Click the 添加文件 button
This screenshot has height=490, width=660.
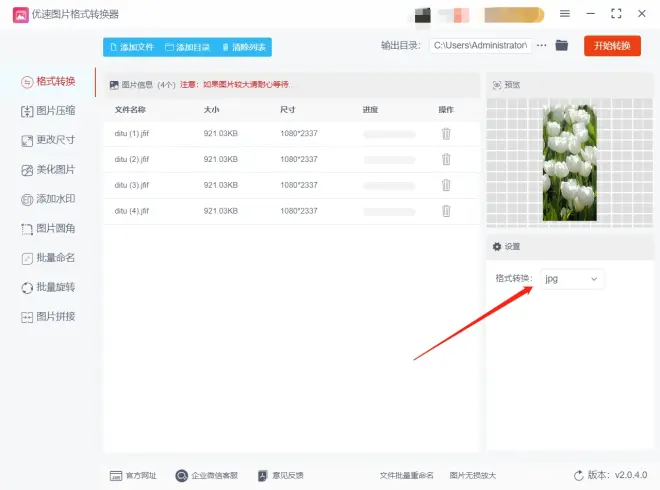[x=132, y=47]
